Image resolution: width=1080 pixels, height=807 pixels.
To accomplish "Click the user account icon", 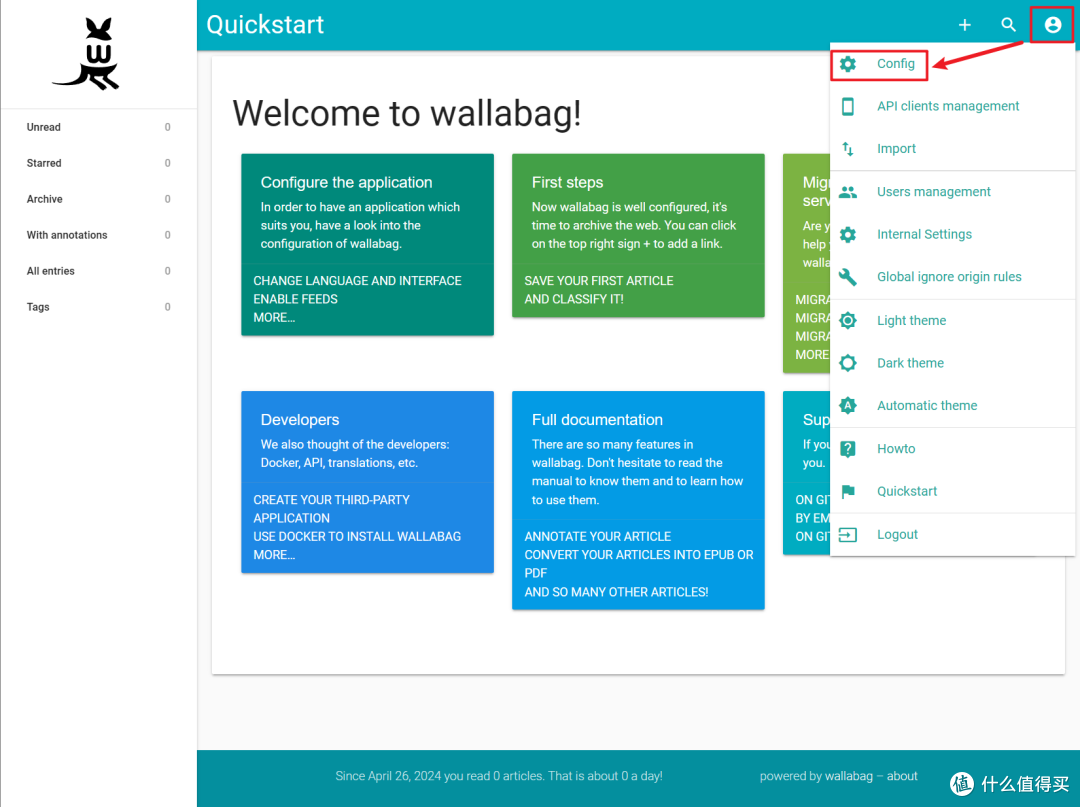I will (1052, 25).
